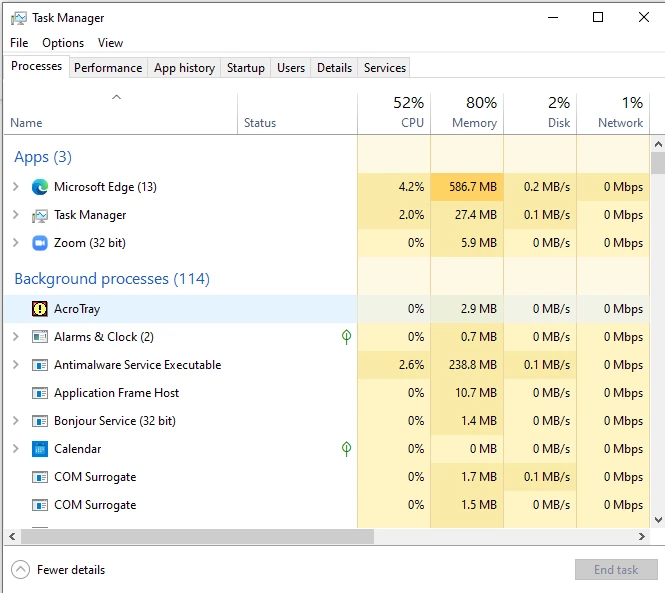Open the Startup tab
This screenshot has width=665, height=593.
tap(246, 68)
